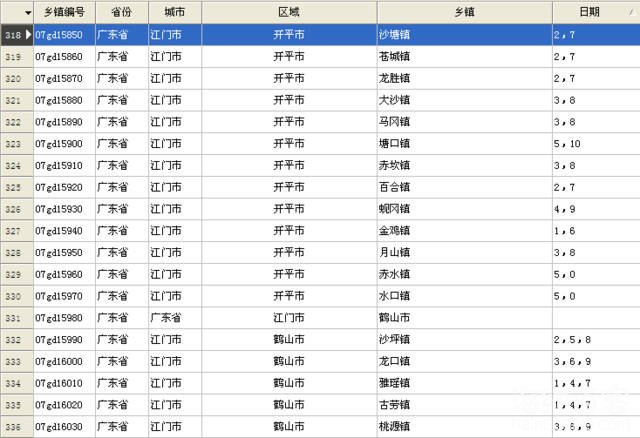This screenshot has width=640, height=438.
Task: Select cell 07gd15870
Action: (64, 78)
